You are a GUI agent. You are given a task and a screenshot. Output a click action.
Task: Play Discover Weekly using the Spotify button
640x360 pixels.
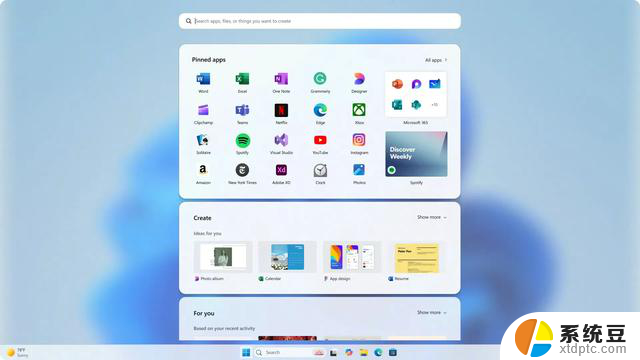tap(392, 170)
